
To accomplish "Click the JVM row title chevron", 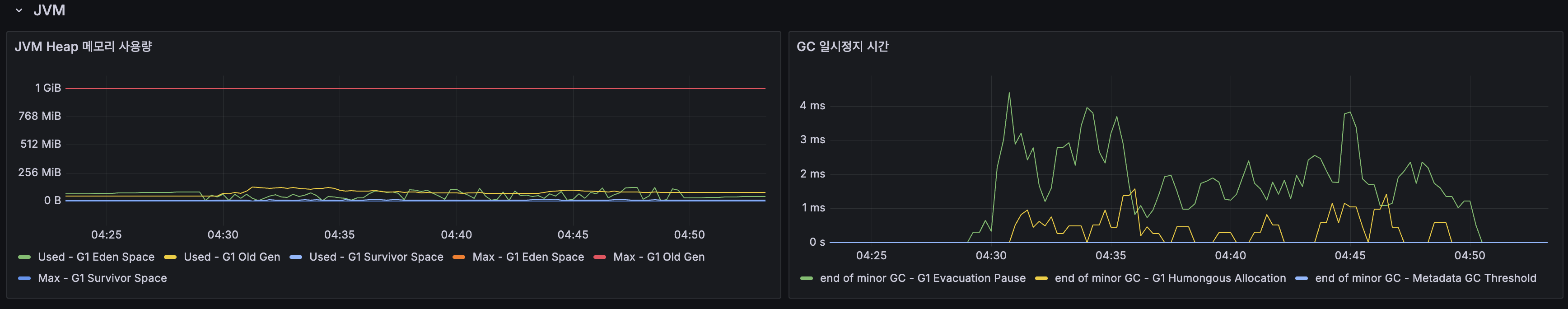I will click(18, 10).
